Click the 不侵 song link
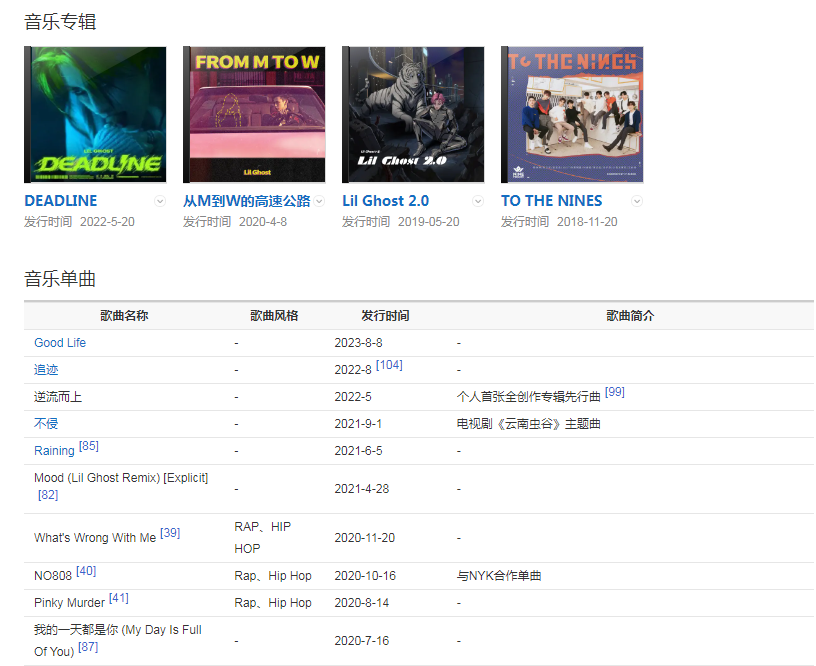816x666 pixels. (x=46, y=424)
